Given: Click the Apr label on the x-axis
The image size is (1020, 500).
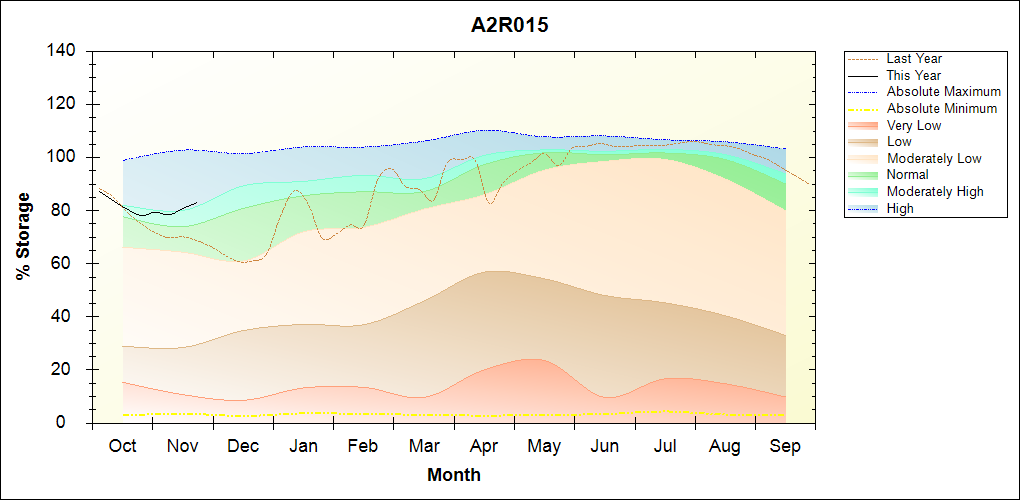Looking at the screenshot, I should [484, 446].
